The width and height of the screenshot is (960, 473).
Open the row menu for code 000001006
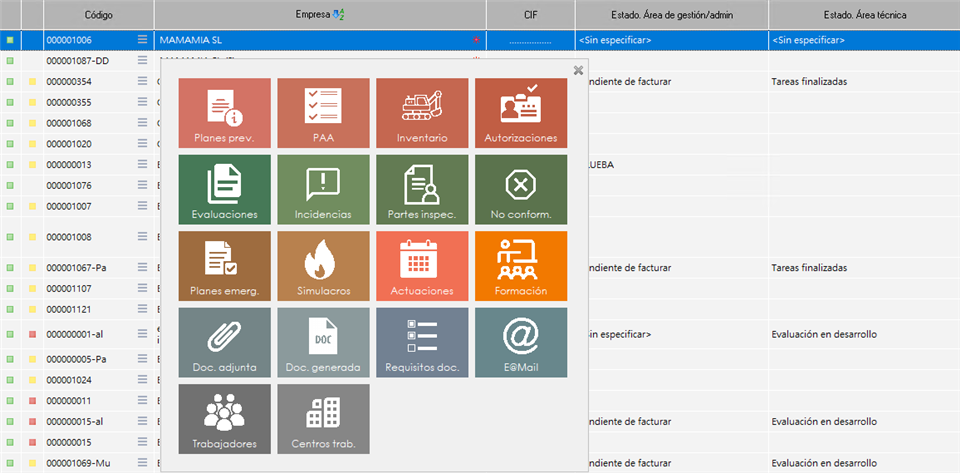pos(143,40)
